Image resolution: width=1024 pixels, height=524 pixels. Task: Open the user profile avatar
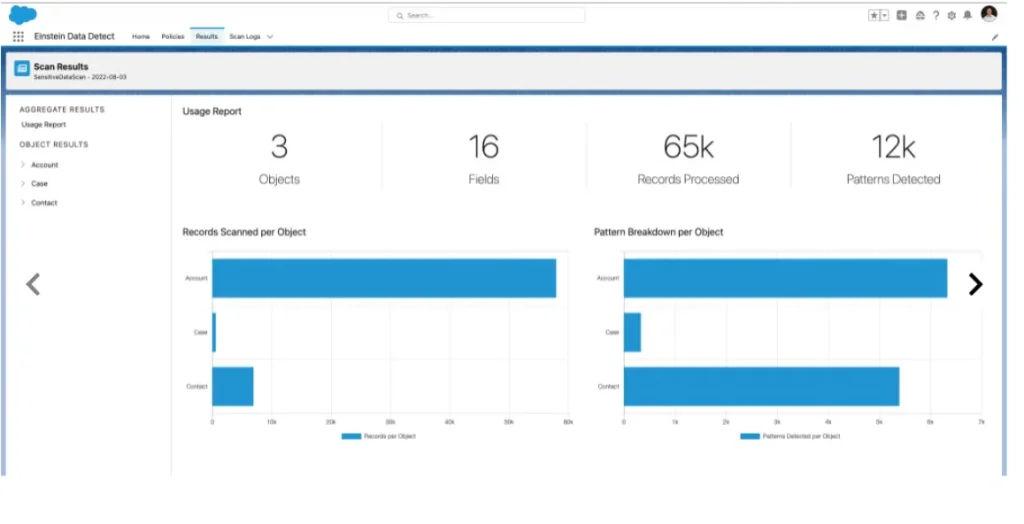(989, 14)
